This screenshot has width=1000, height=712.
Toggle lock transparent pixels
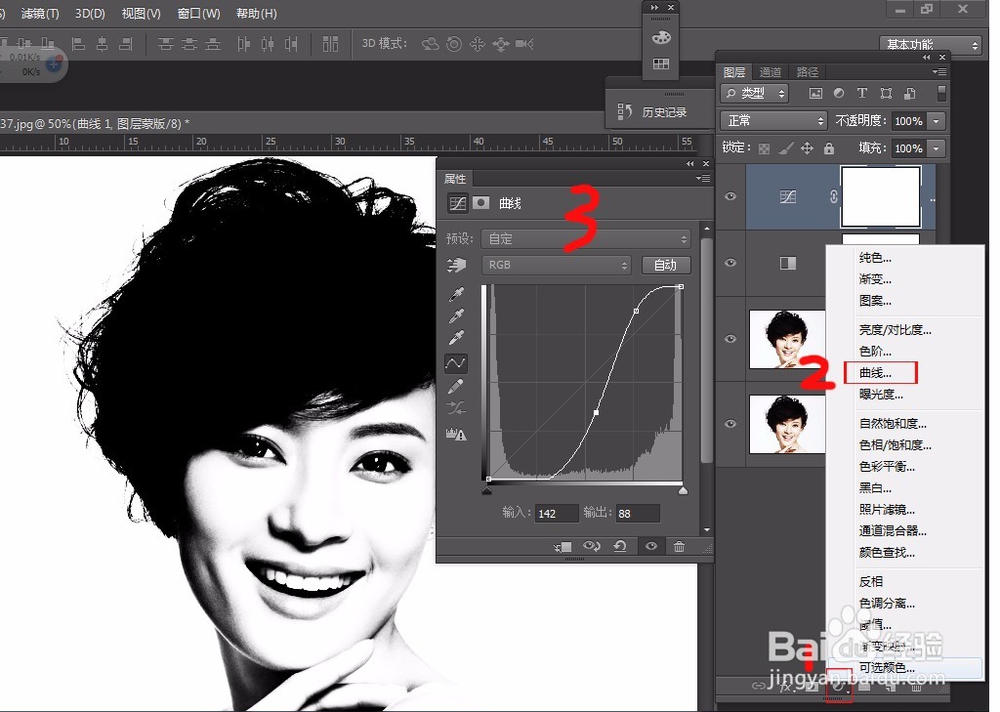[764, 149]
